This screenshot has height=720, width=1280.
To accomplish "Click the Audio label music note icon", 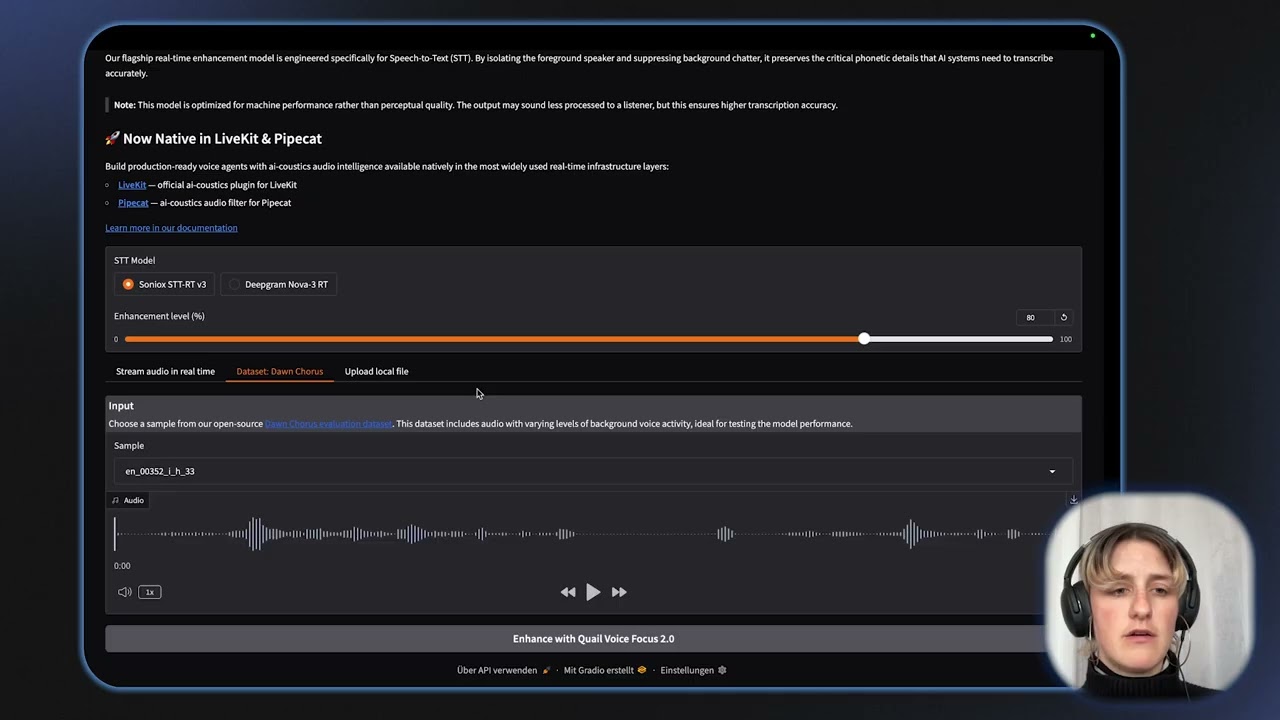I will [116, 500].
